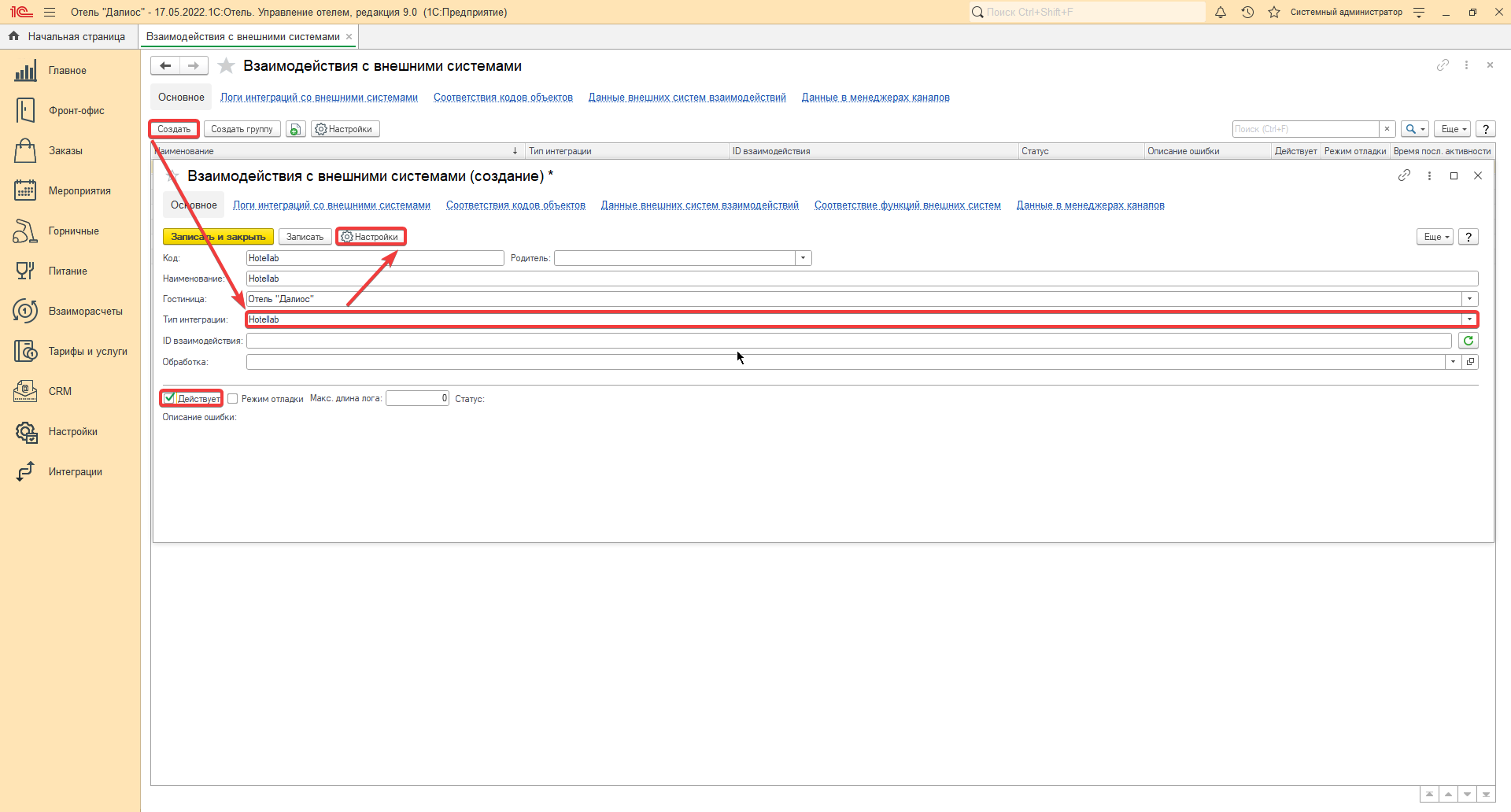Open the Взаиморасчеты section

point(85,312)
